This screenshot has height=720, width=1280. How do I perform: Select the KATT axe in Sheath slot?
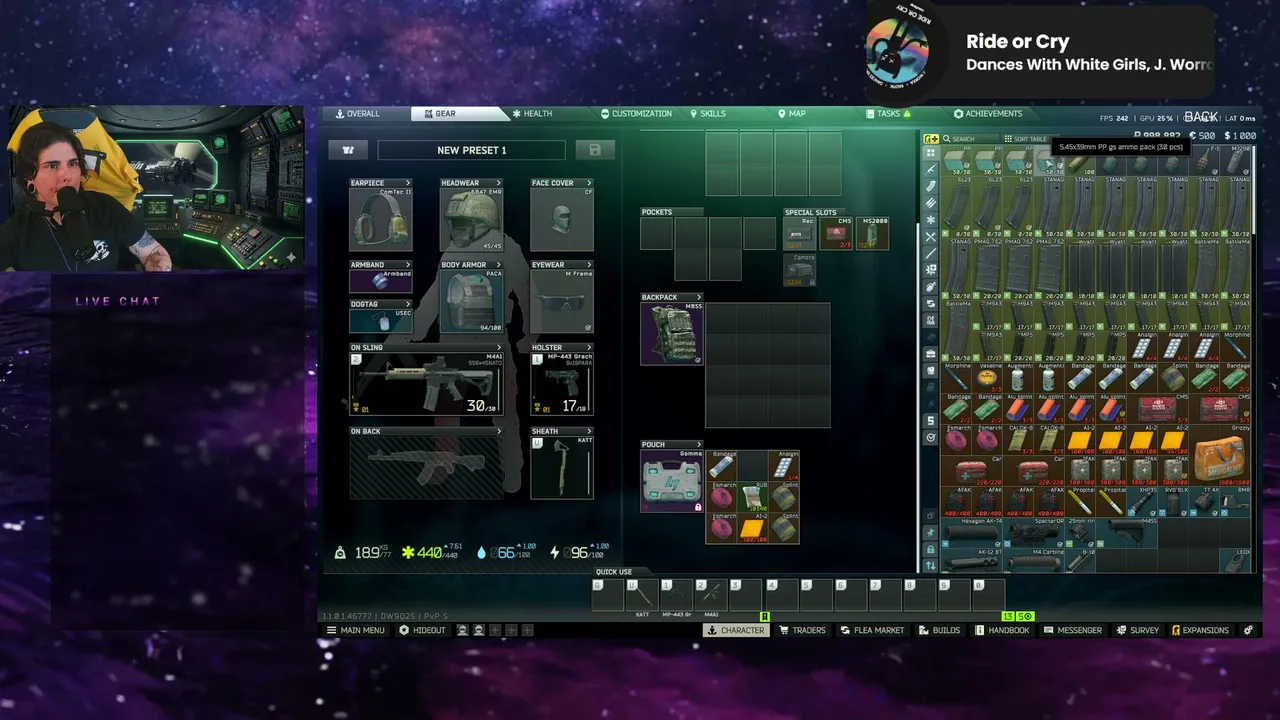click(x=562, y=467)
